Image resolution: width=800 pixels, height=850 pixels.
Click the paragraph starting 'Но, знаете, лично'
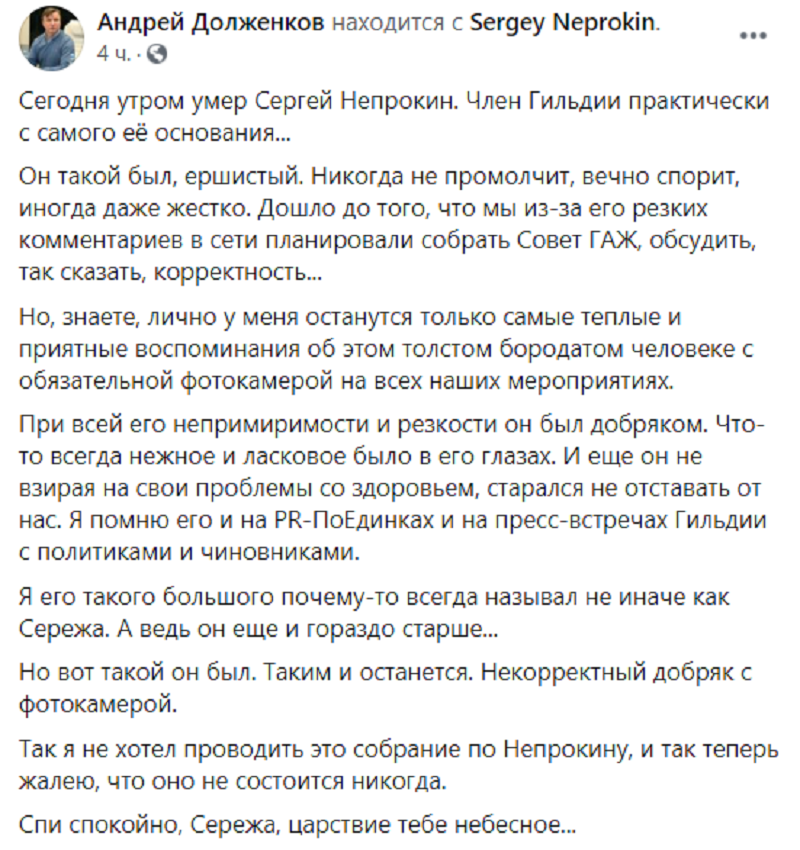coord(386,349)
